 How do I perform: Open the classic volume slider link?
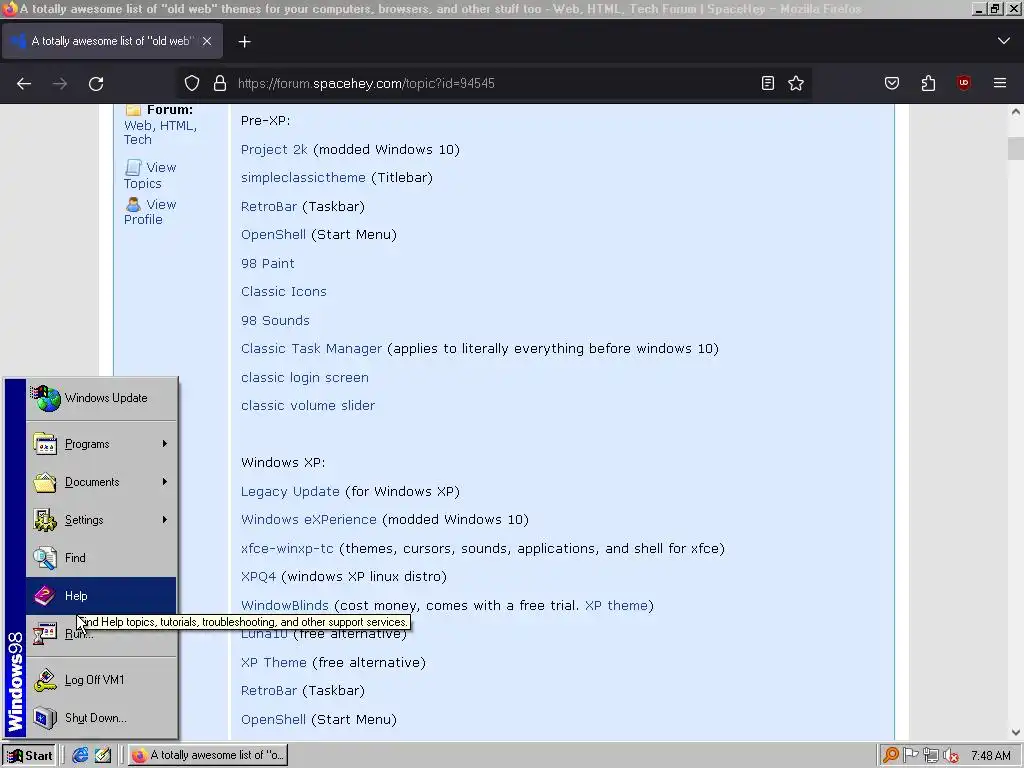pos(308,406)
